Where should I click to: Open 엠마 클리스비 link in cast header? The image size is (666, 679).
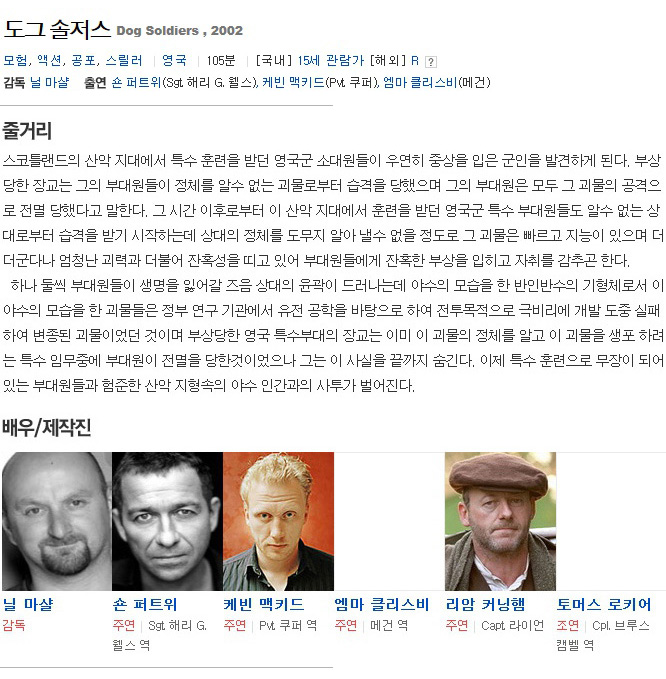point(420,82)
